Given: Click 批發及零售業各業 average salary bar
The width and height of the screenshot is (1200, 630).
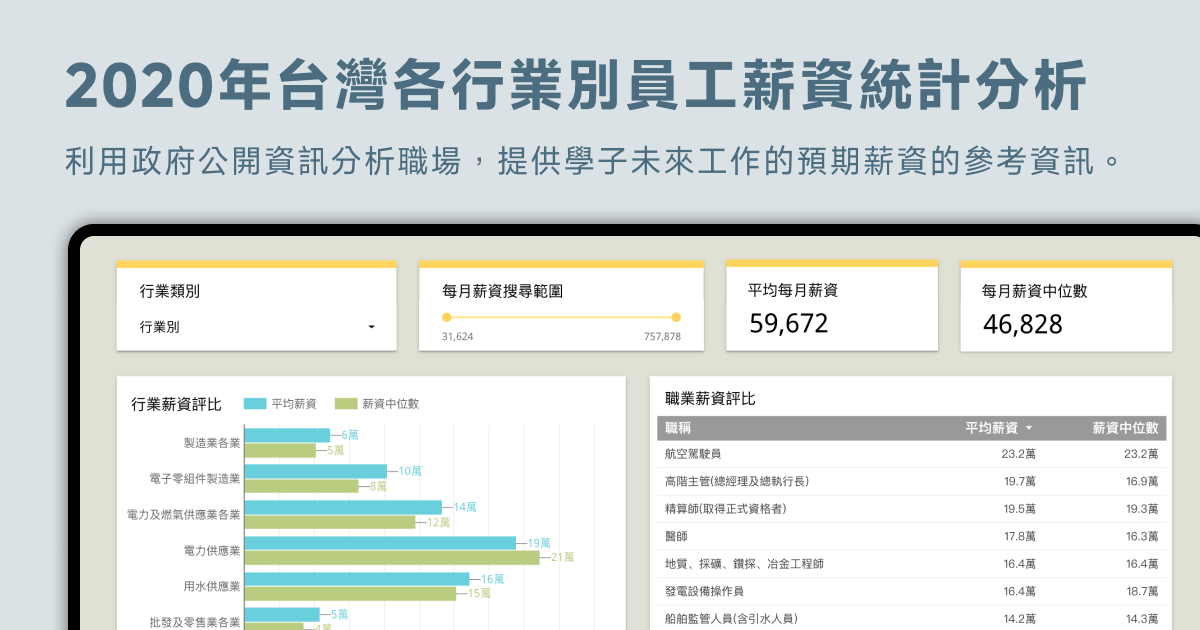Looking at the screenshot, I should coord(282,614).
